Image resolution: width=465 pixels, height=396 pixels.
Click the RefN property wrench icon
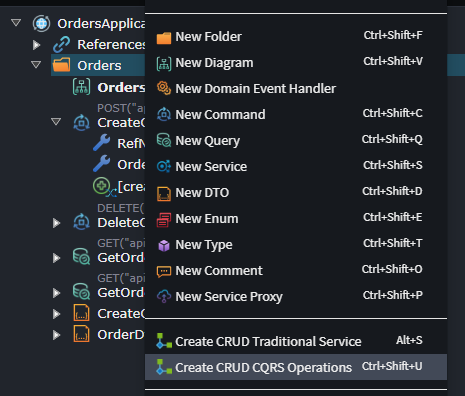click(101, 143)
